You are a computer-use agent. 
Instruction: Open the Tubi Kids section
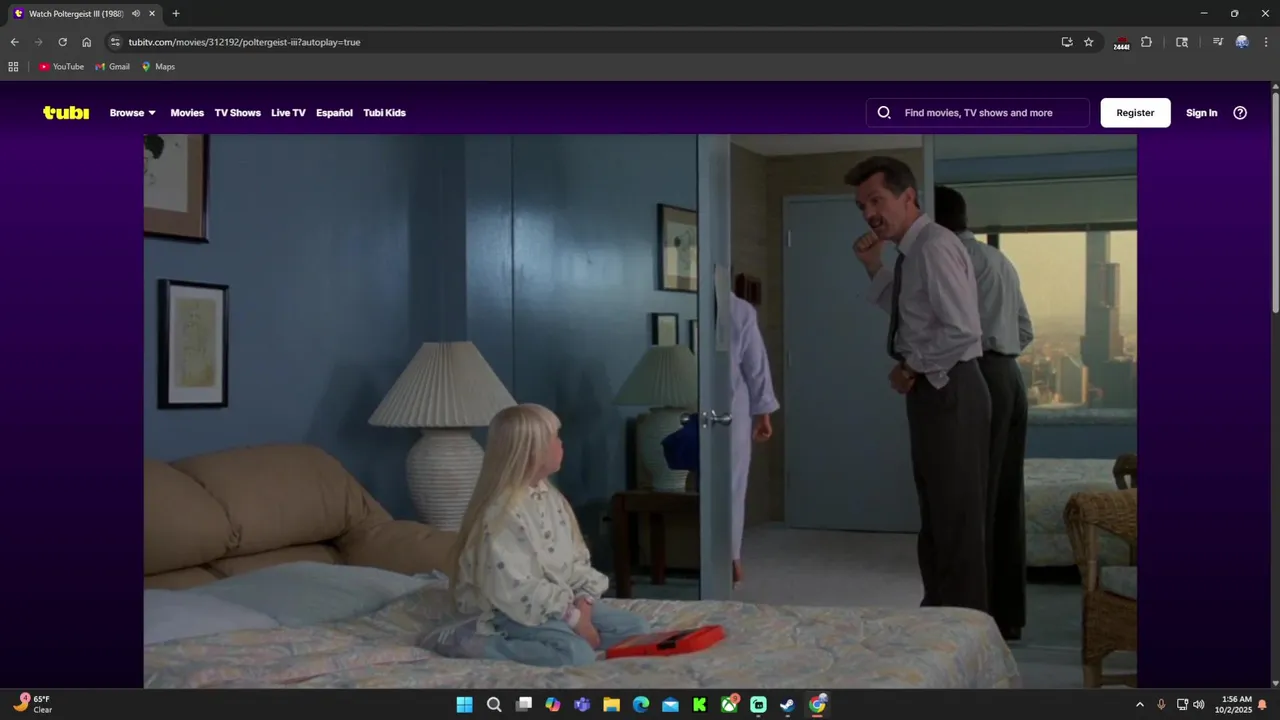(384, 113)
